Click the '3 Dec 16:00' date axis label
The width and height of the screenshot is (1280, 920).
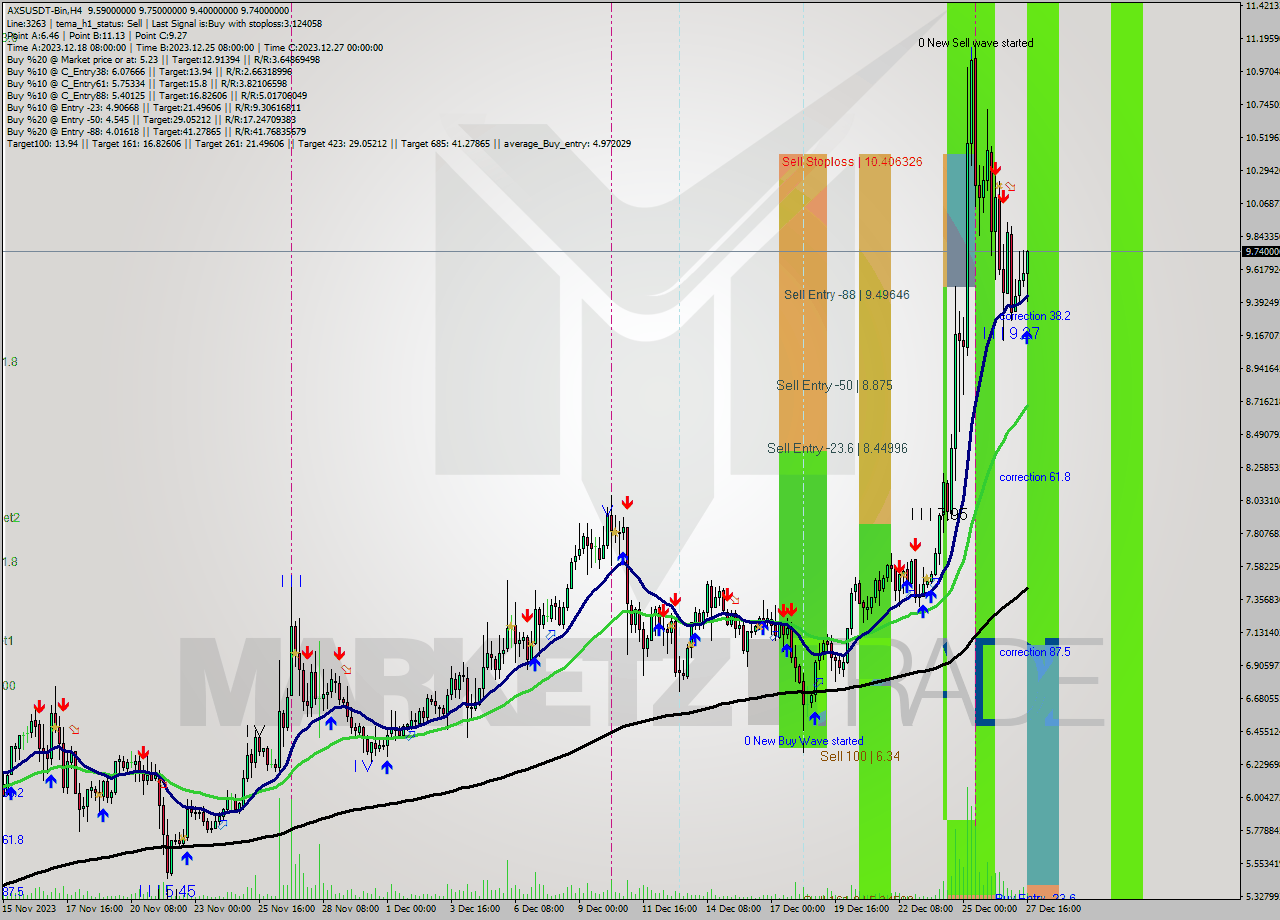coord(476,909)
